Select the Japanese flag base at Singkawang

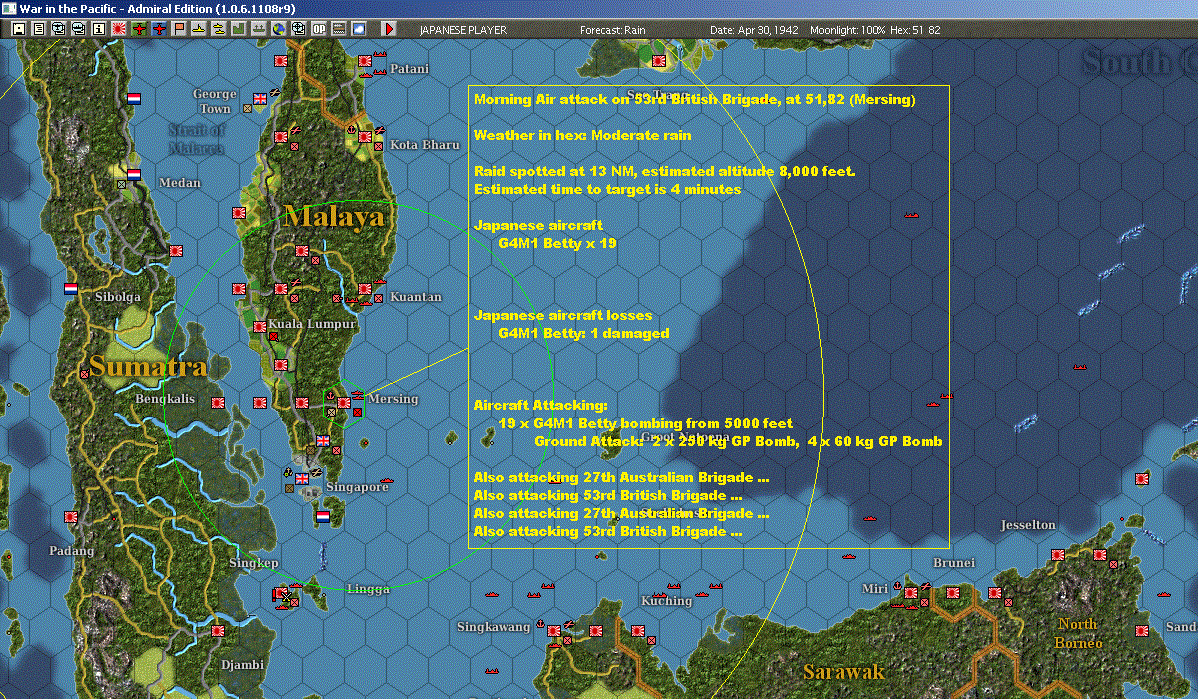pyautogui.click(x=554, y=631)
